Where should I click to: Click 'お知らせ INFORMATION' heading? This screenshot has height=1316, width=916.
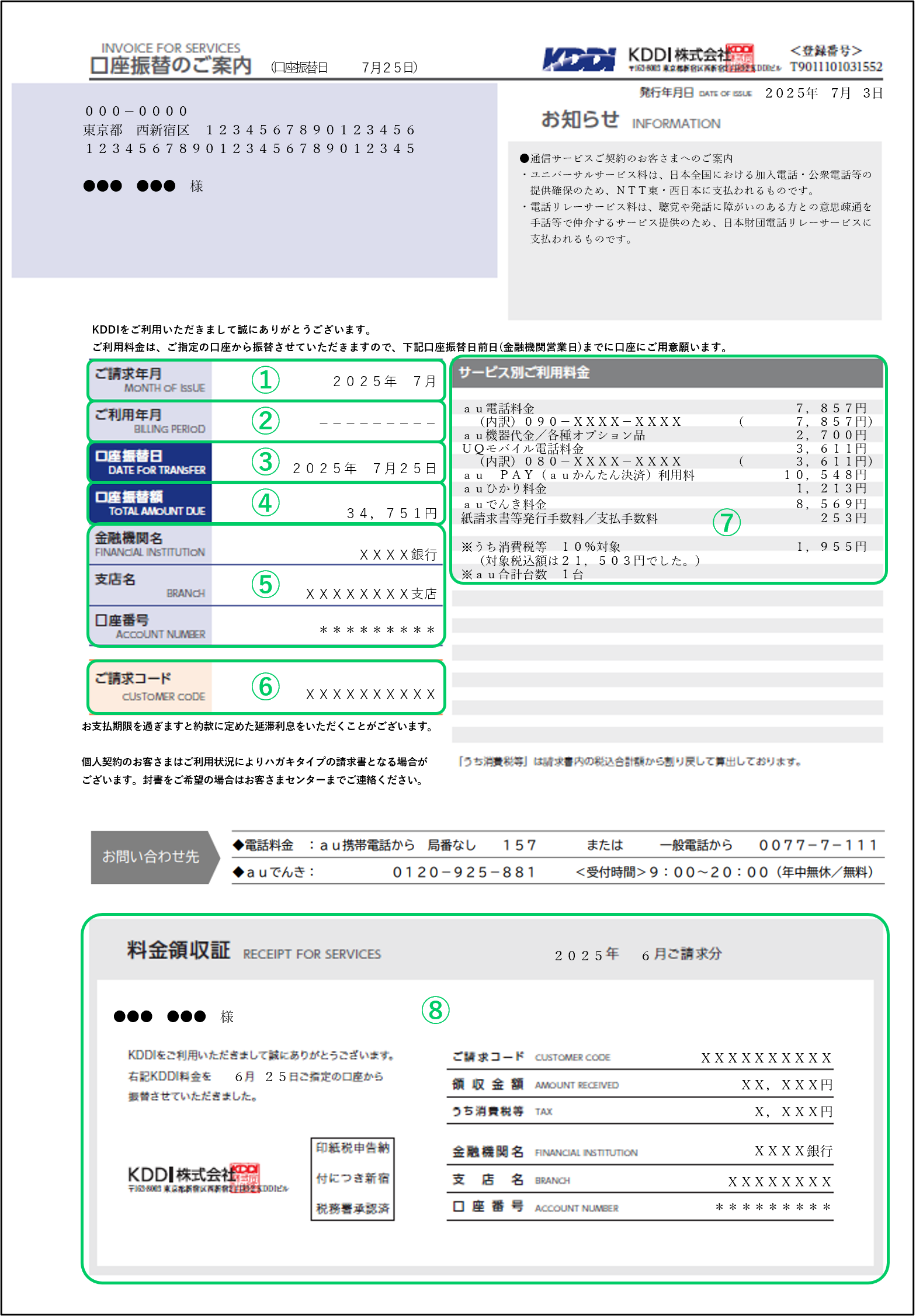pyautogui.click(x=630, y=120)
